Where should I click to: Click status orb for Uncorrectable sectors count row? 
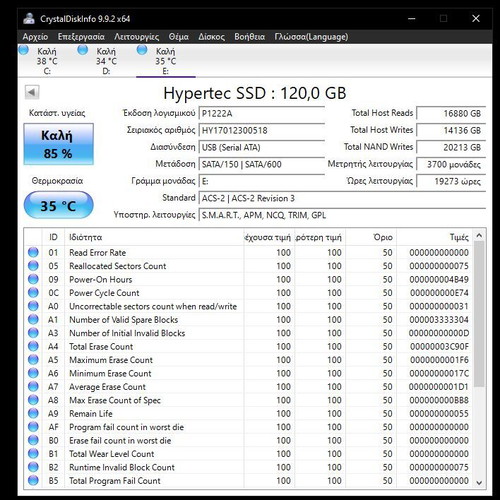33,306
